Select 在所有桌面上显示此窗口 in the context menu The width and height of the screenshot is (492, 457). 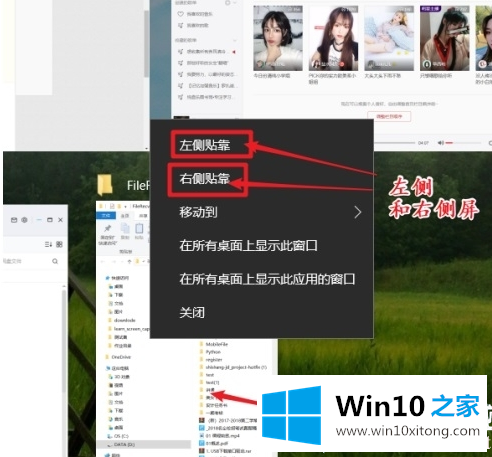coord(248,245)
